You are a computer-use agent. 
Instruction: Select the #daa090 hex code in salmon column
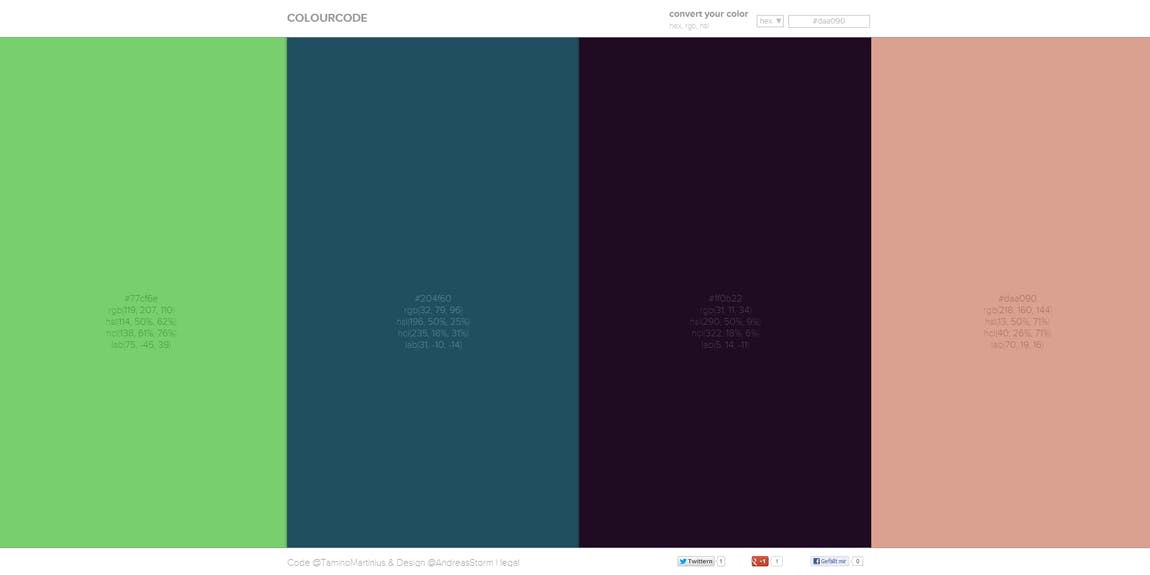[x=1017, y=299]
